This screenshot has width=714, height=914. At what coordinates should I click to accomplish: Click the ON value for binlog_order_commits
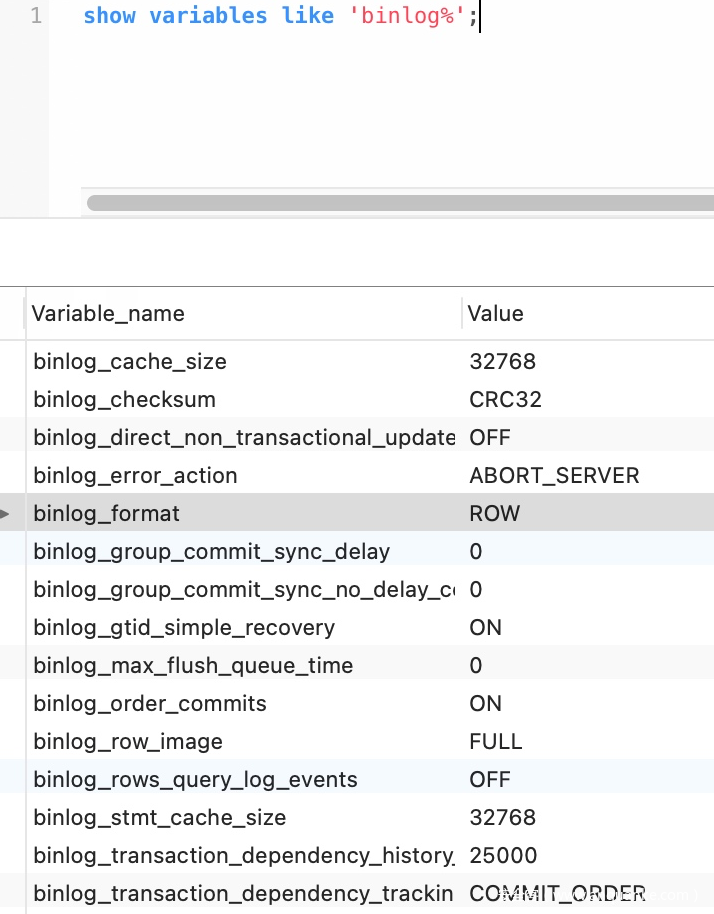[486, 703]
